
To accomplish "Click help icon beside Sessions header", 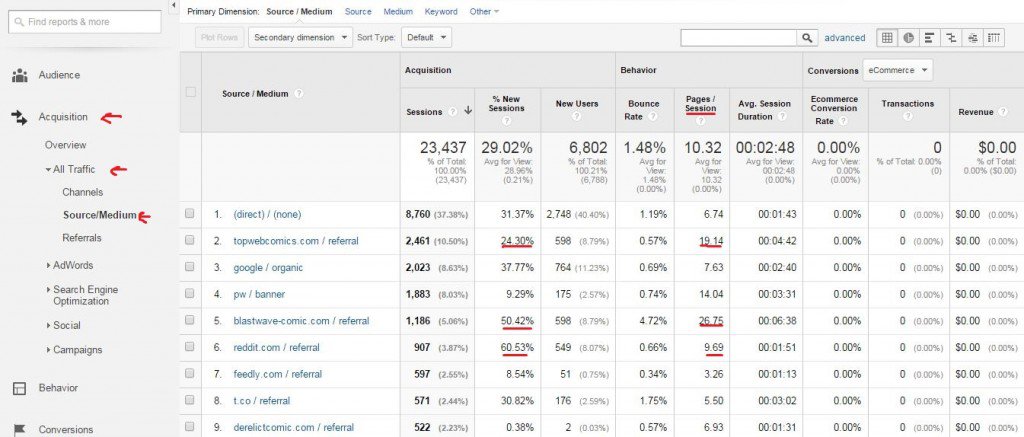I will pyautogui.click(x=452, y=112).
